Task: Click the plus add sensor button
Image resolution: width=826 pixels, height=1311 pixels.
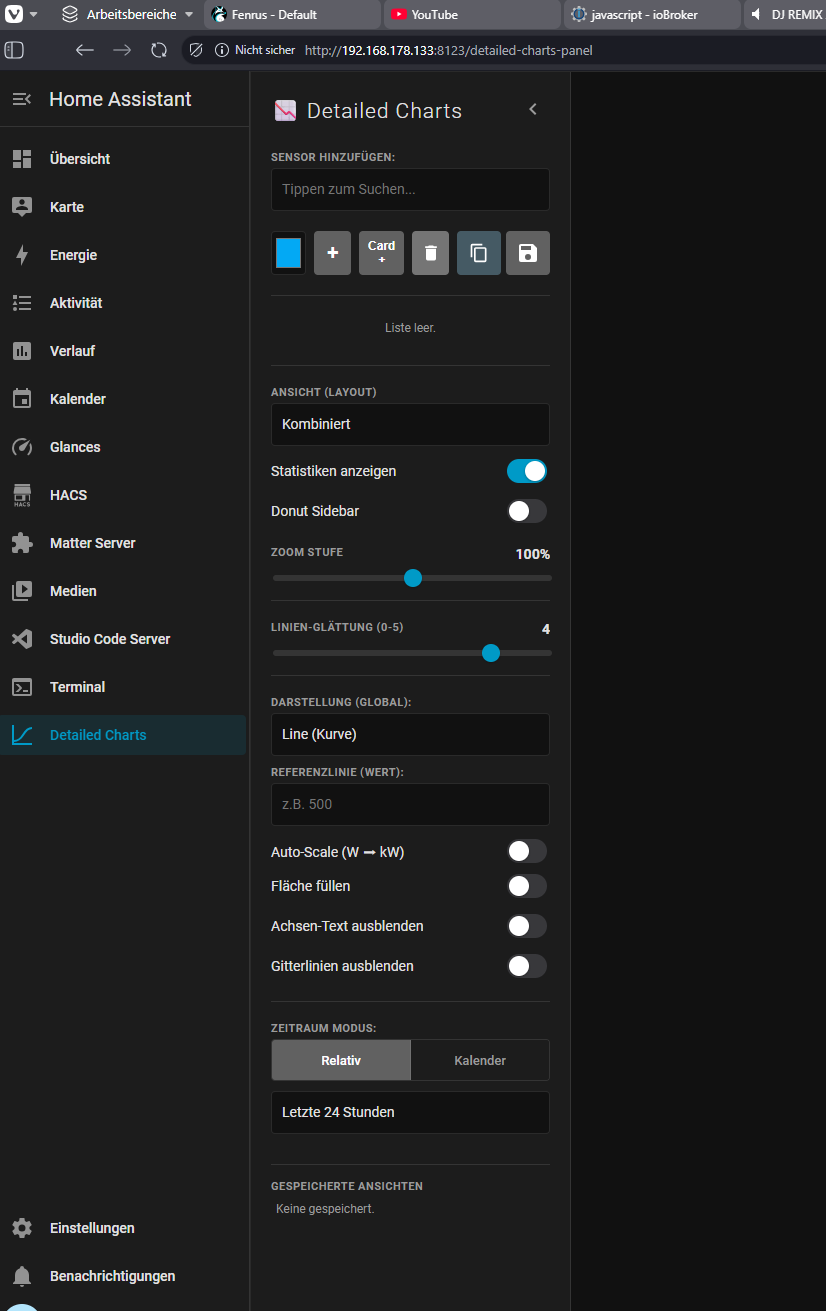Action: (332, 253)
